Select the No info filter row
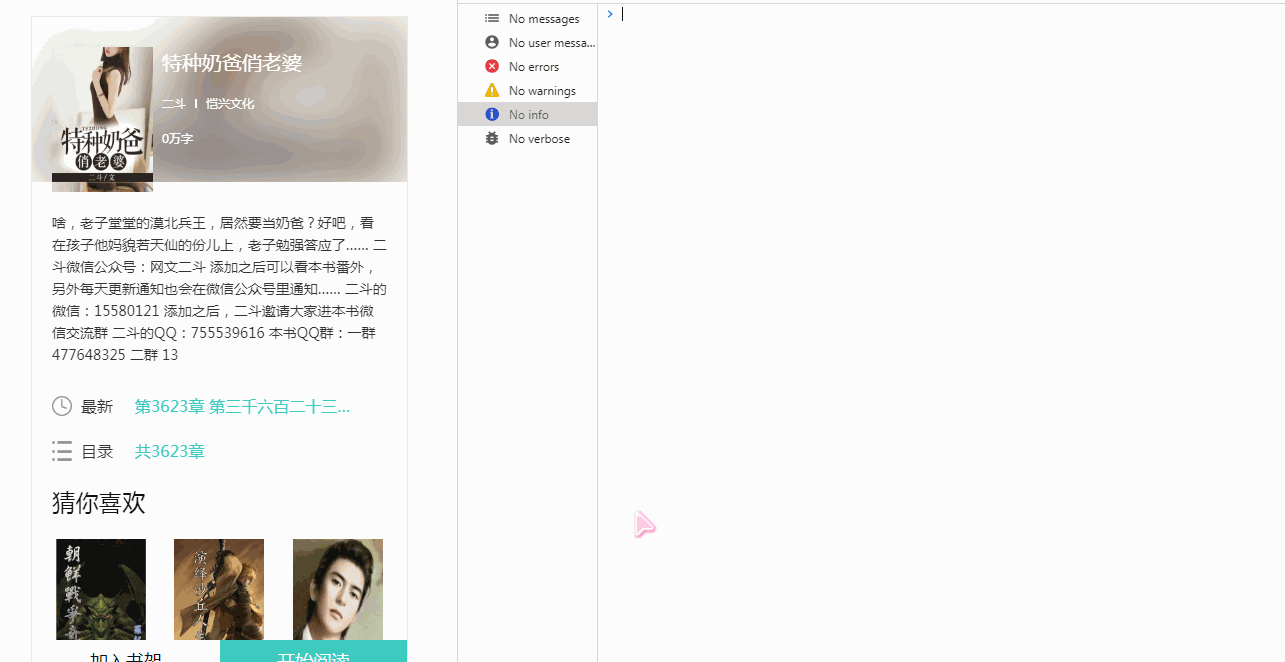1285x662 pixels. (528, 114)
